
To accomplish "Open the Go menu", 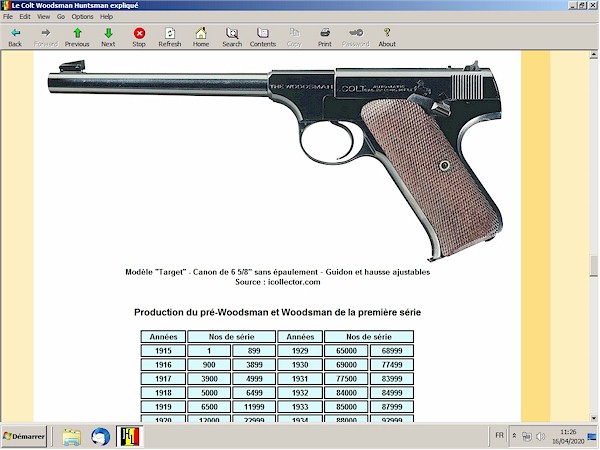I will tap(61, 16).
